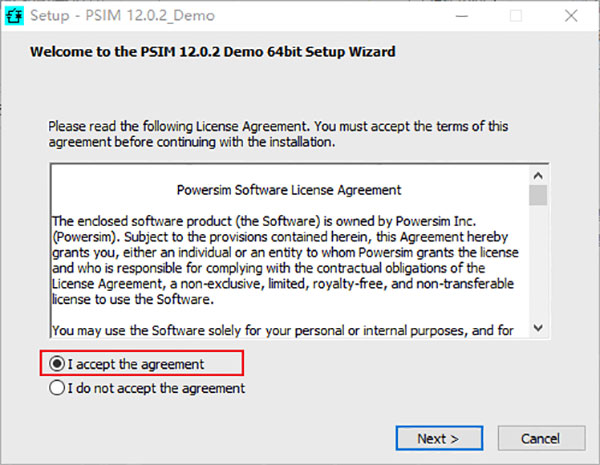This screenshot has width=600, height=465.
Task: Click the "Setup - PSIM 12.0.2_Demo" title bar text
Action: [122, 16]
